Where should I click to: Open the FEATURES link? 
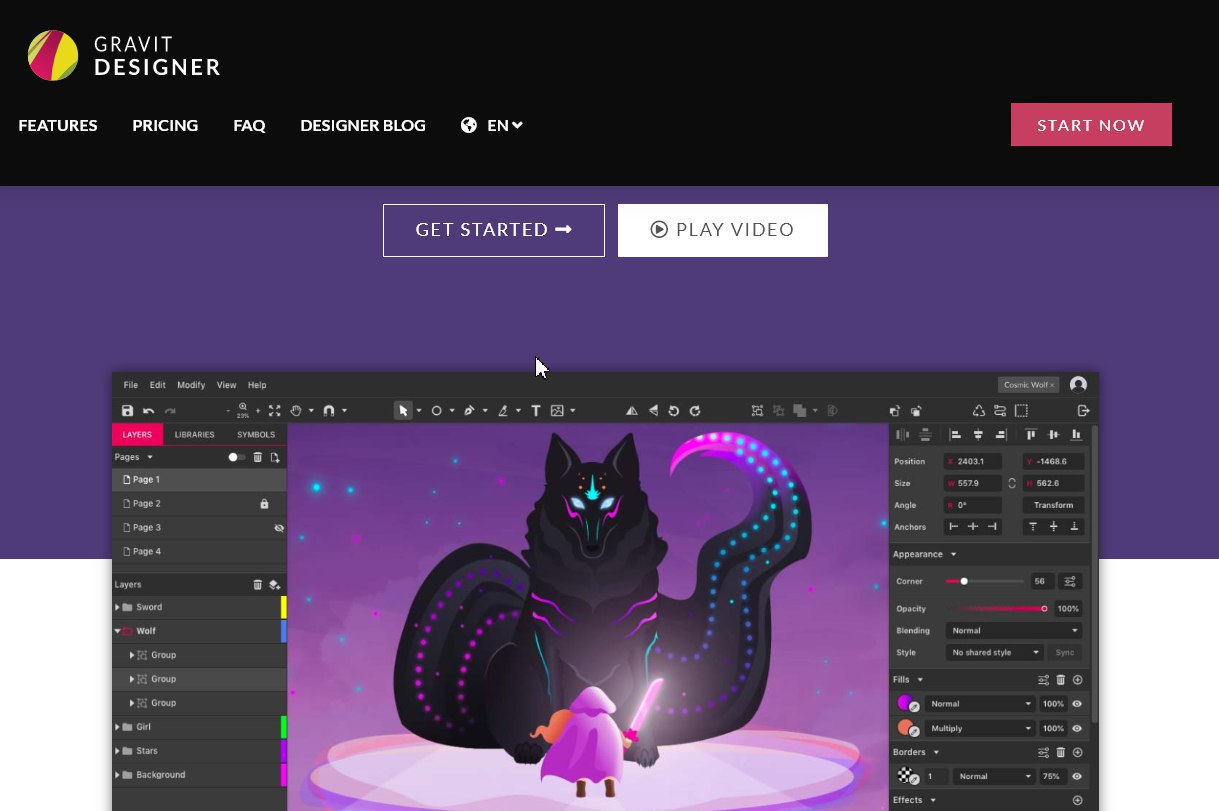[x=58, y=126]
